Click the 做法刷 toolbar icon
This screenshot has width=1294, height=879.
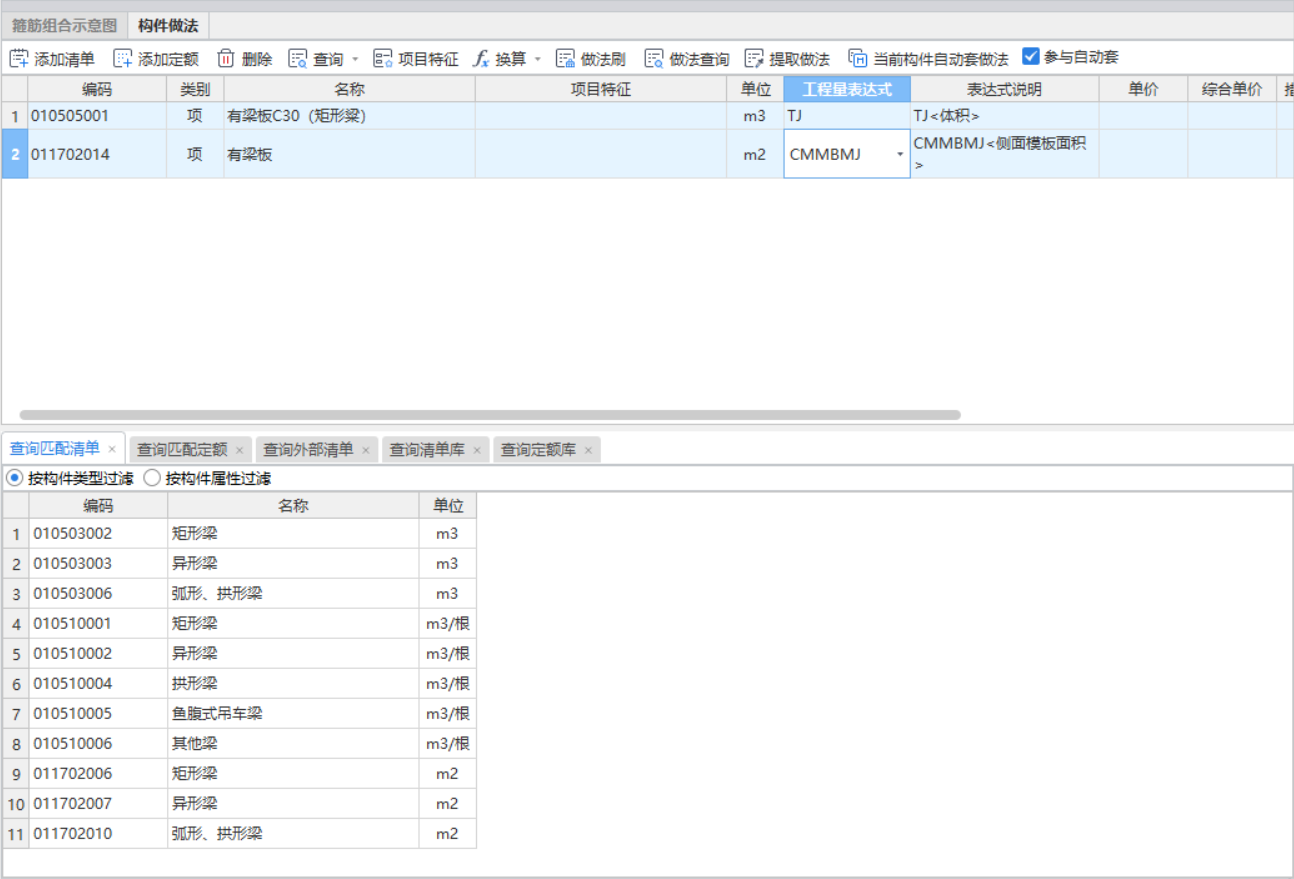pyautogui.click(x=566, y=59)
